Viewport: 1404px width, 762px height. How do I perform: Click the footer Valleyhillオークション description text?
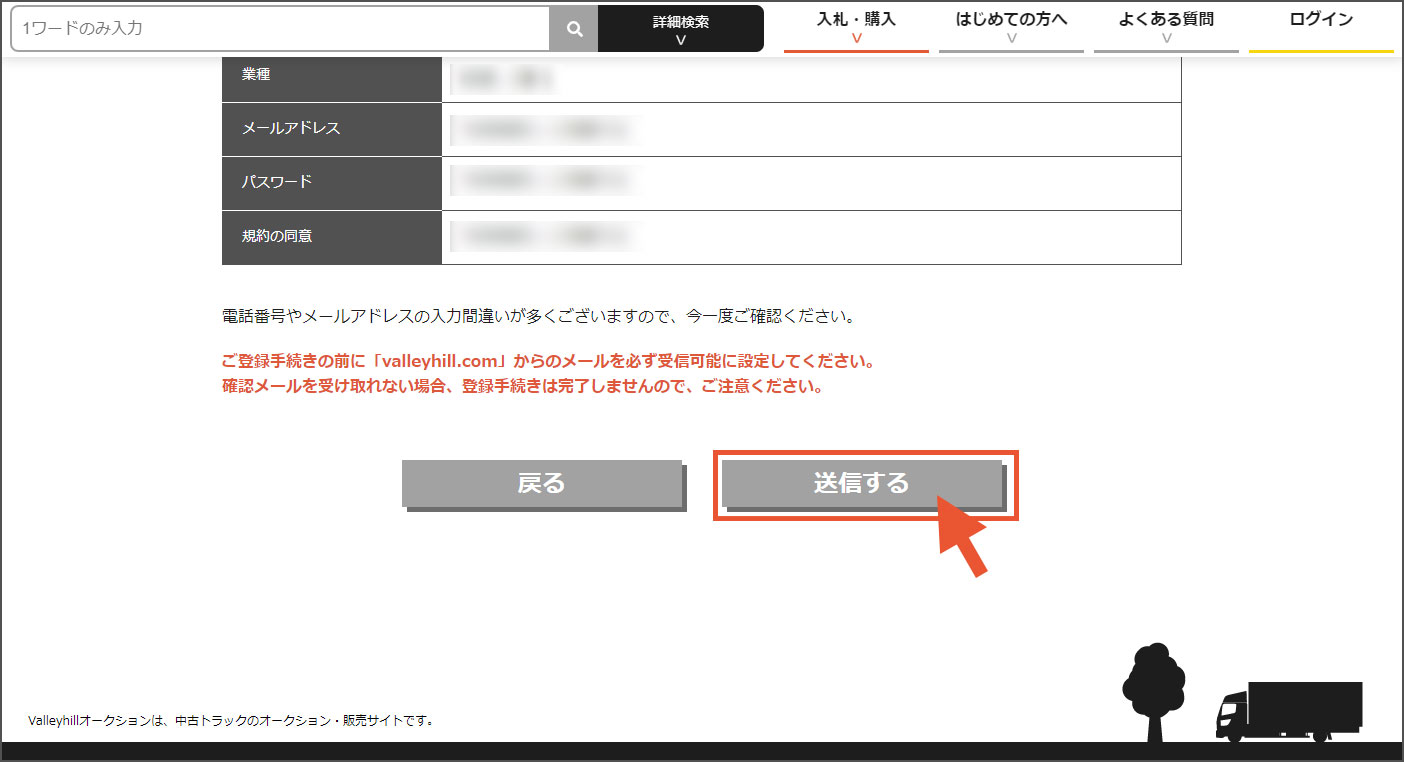[x=230, y=720]
